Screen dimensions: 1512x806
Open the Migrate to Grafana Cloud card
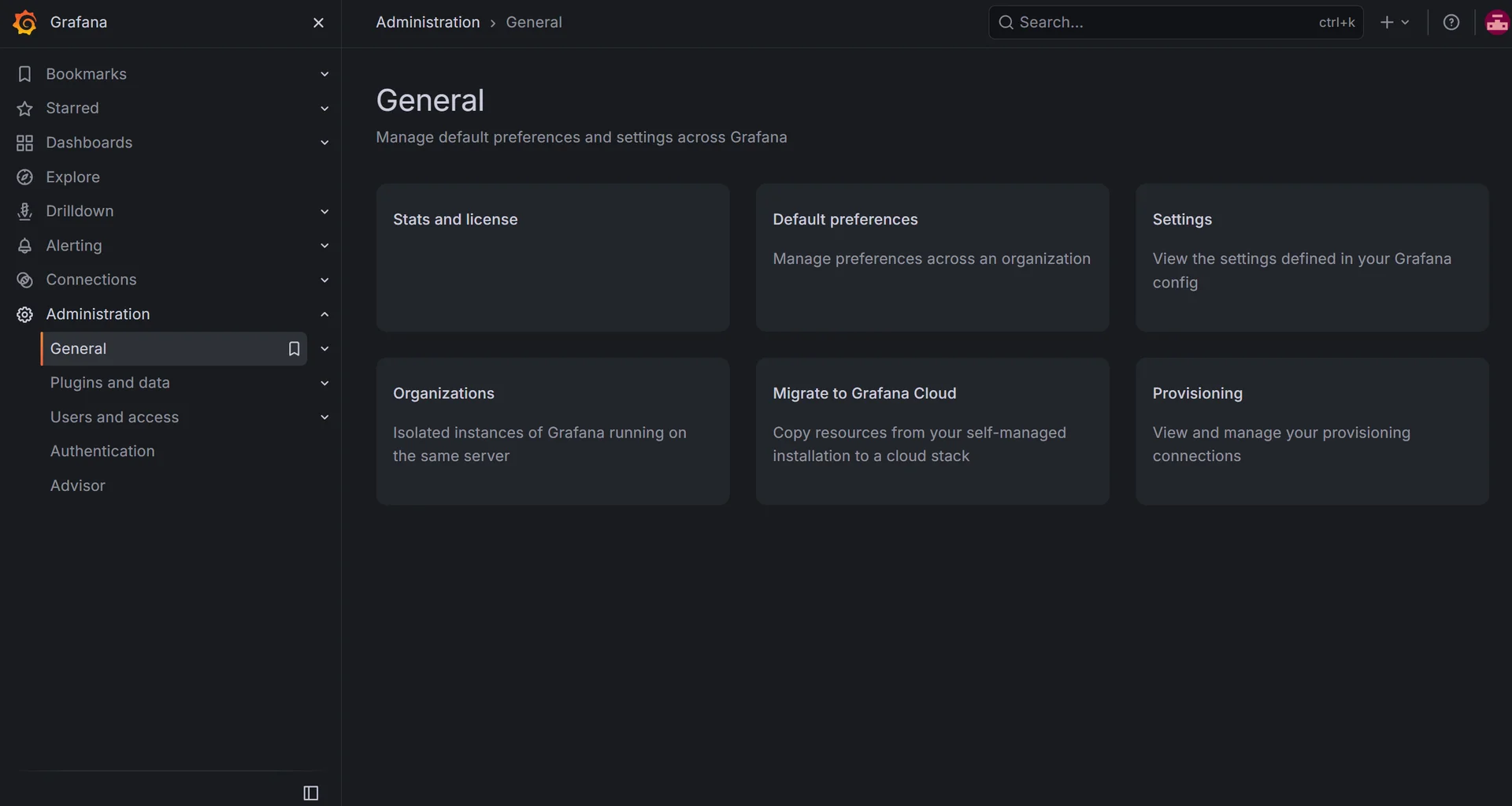click(x=932, y=432)
